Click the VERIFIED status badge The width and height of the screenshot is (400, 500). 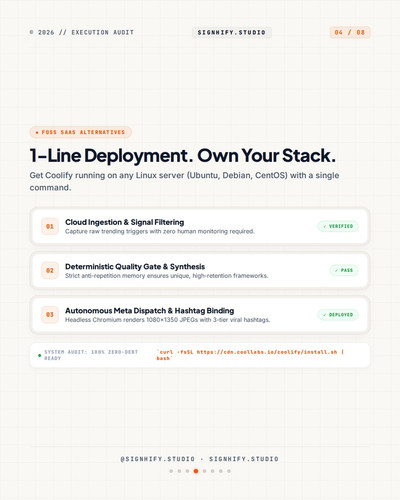(x=338, y=226)
